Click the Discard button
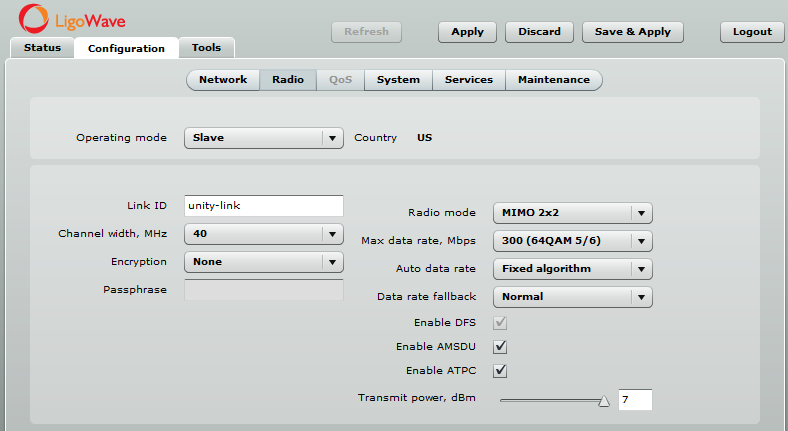Image resolution: width=788 pixels, height=431 pixels. pos(539,32)
